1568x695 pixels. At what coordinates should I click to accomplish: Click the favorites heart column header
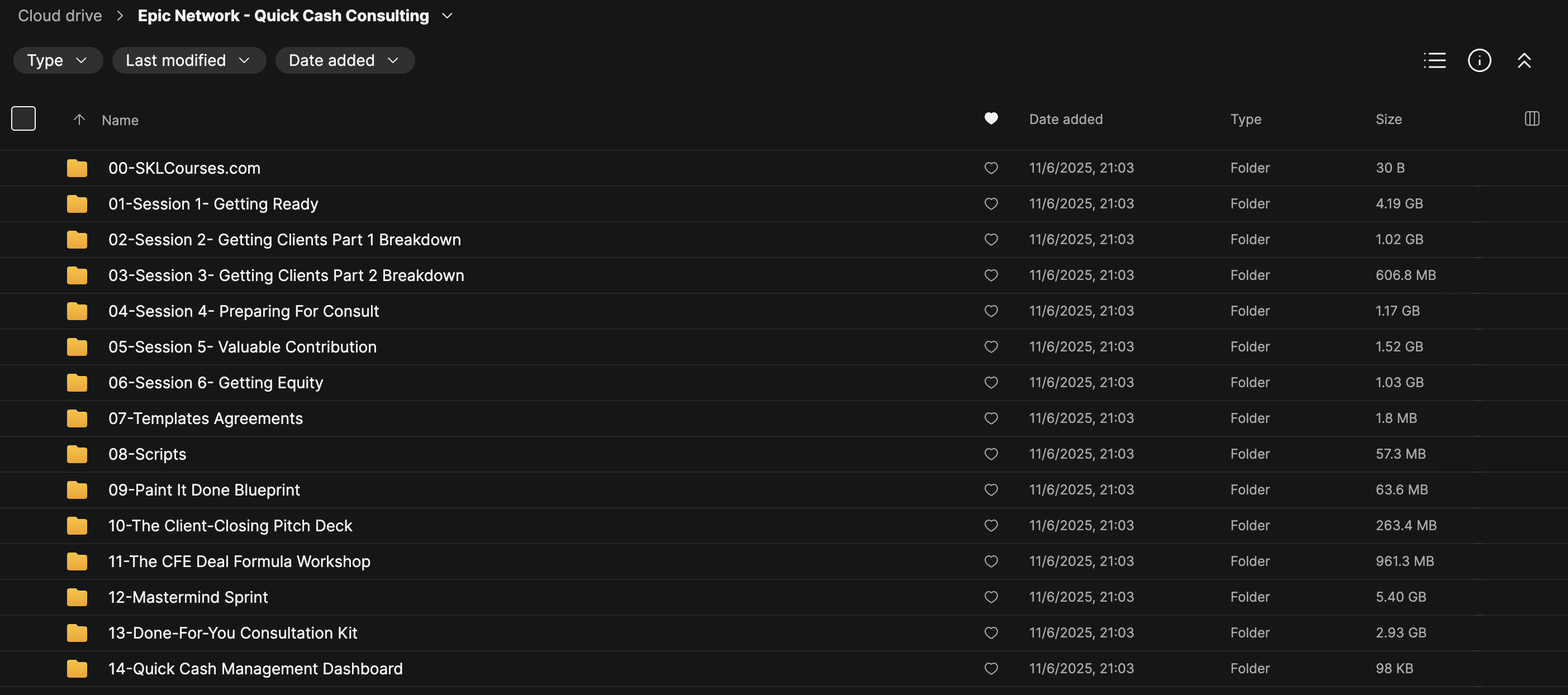pos(991,118)
